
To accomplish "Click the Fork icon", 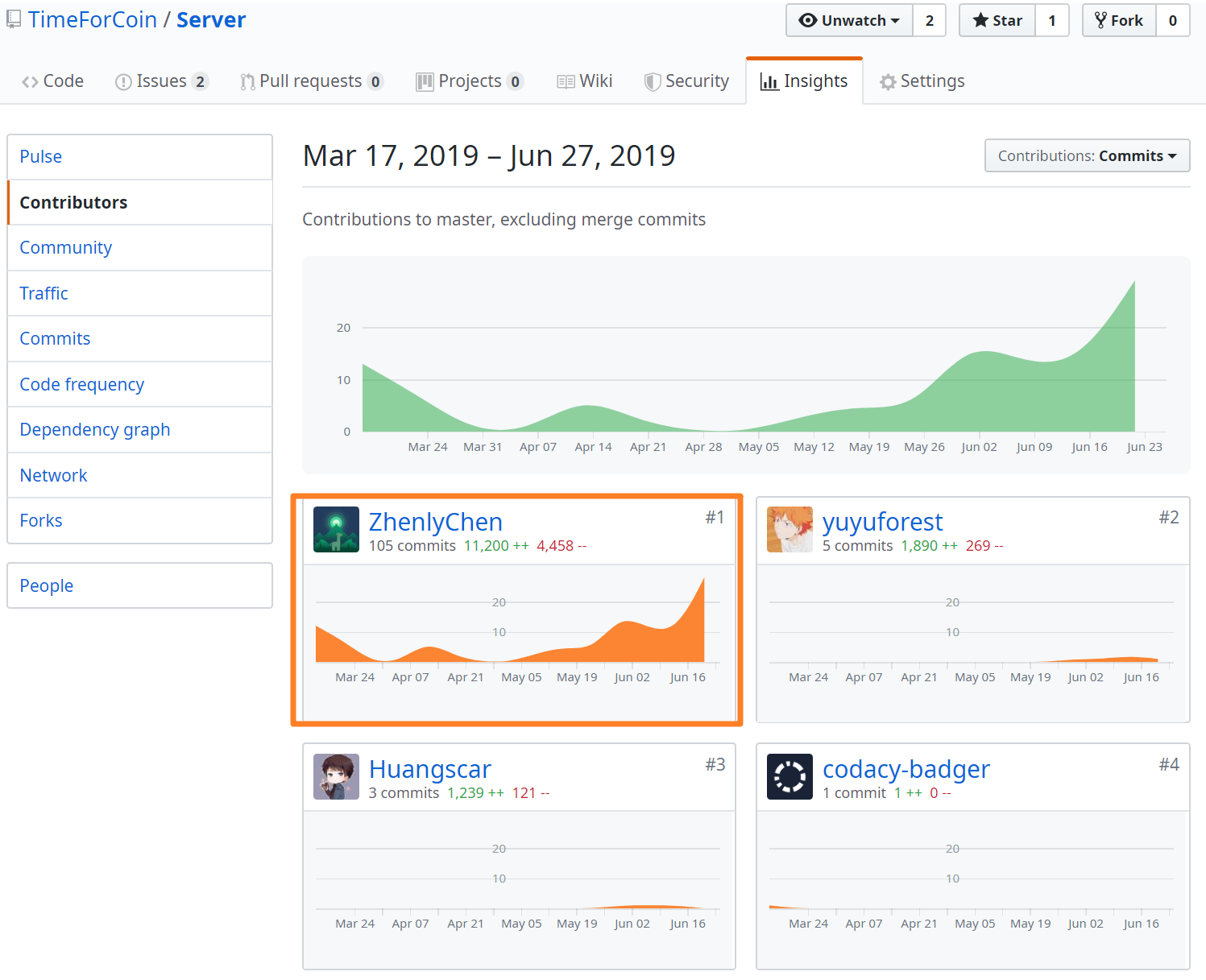I will 1100,20.
